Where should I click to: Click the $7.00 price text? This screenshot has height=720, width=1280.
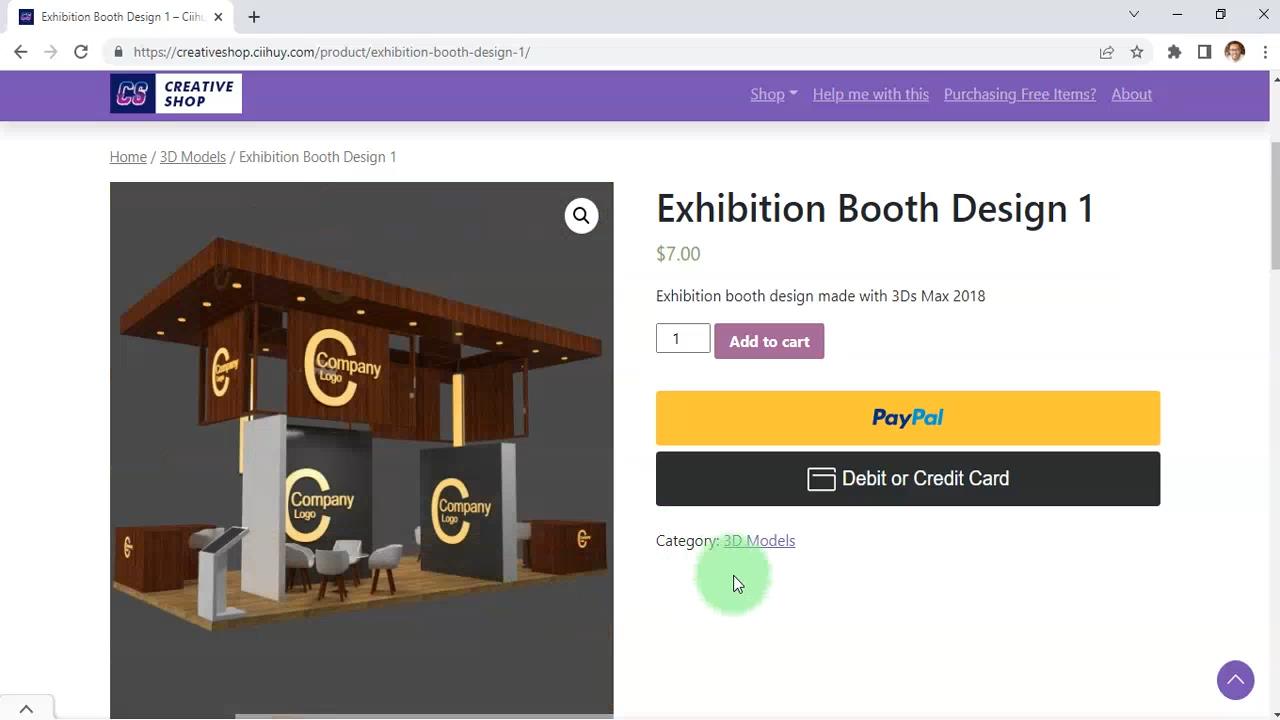point(678,254)
